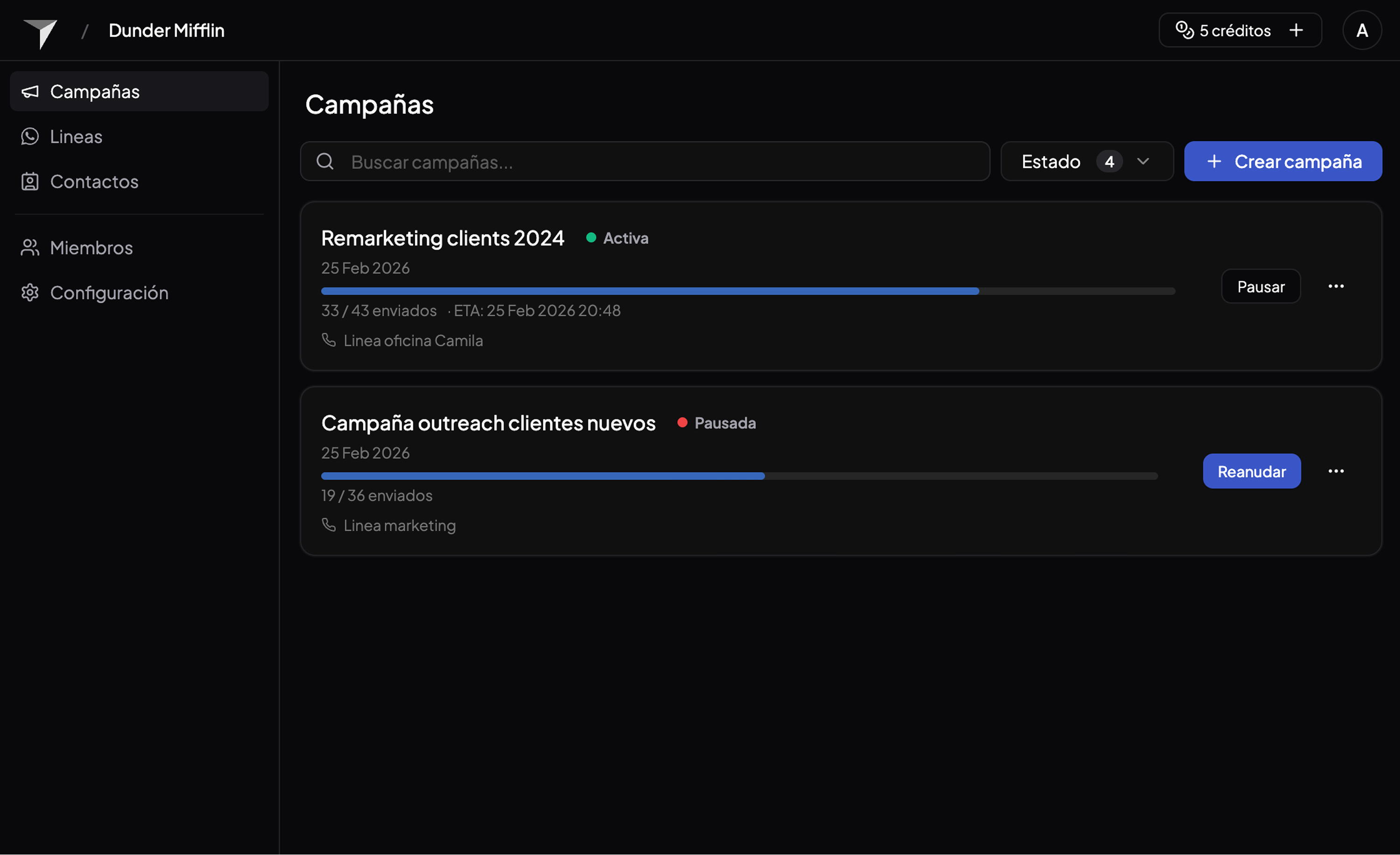Open the Lineas menu item
Viewport: 1400px width, 855px height.
(76, 136)
